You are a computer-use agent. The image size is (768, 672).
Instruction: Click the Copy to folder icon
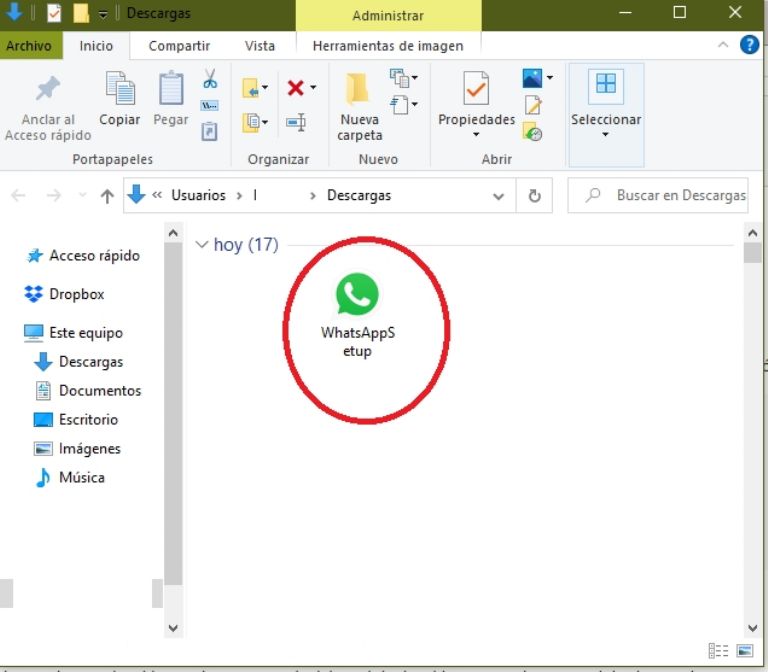(x=251, y=122)
